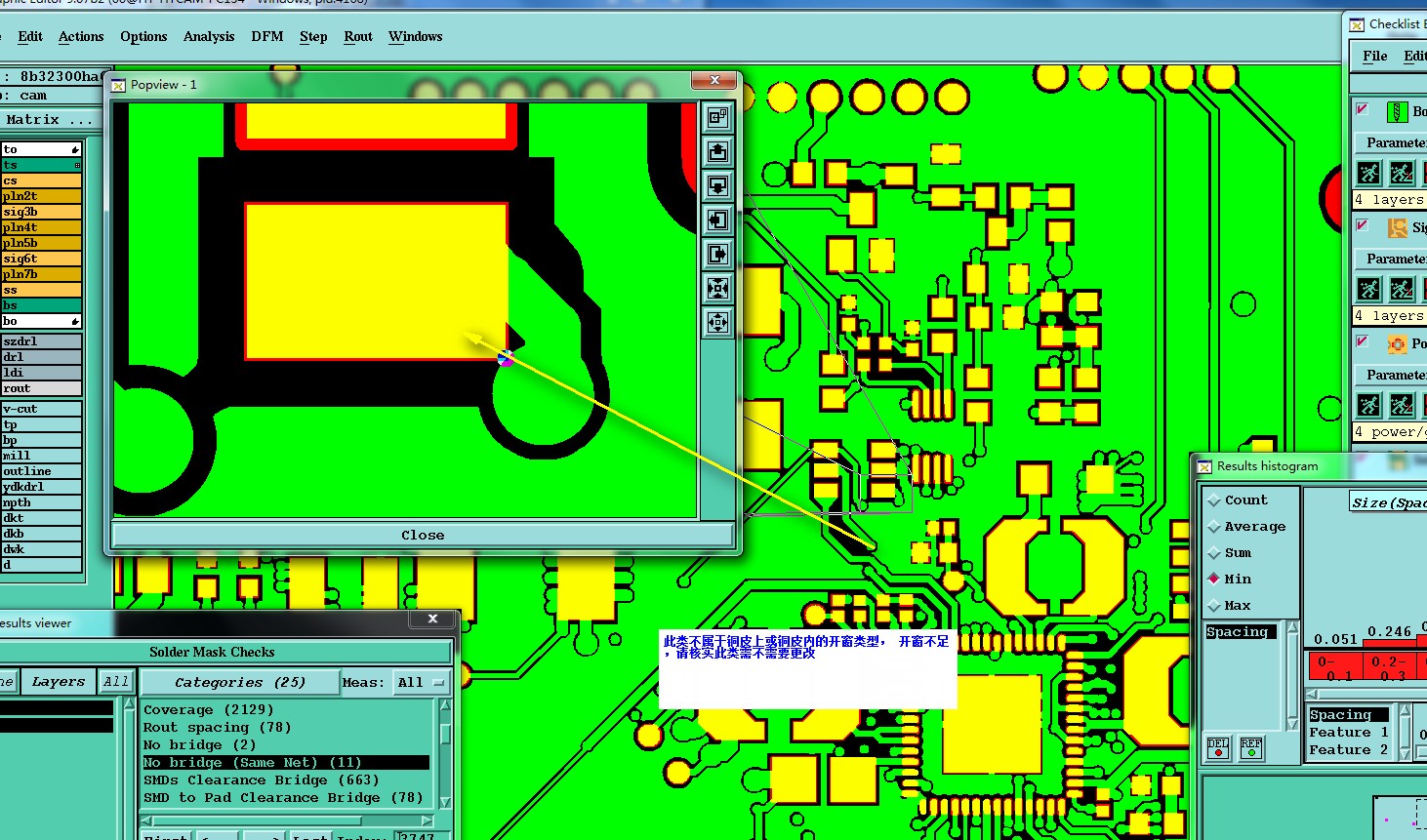Click the Popview home/fit view icon

coord(717,117)
